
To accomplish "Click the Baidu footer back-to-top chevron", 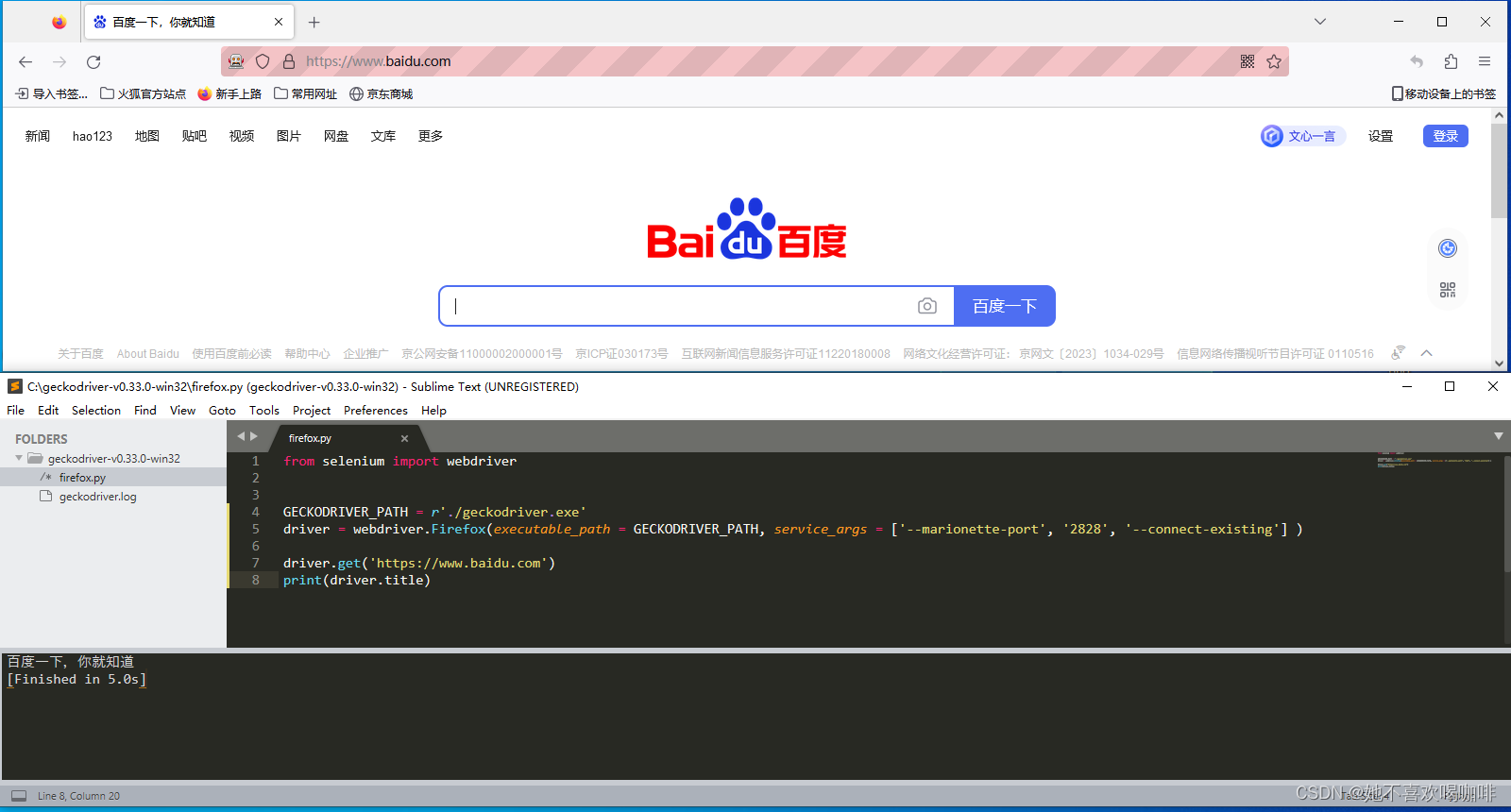I will (1427, 353).
